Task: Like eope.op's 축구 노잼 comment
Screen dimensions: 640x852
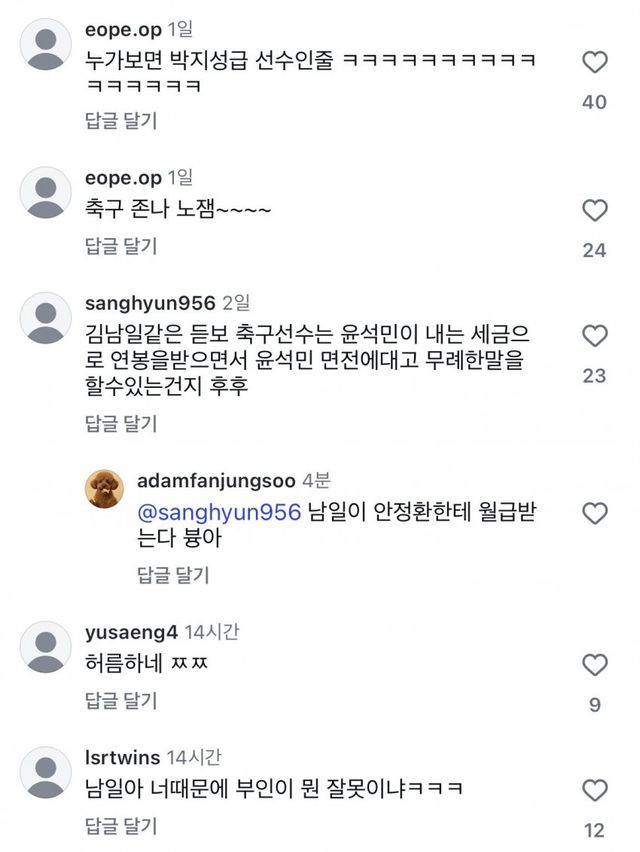Action: click(594, 211)
